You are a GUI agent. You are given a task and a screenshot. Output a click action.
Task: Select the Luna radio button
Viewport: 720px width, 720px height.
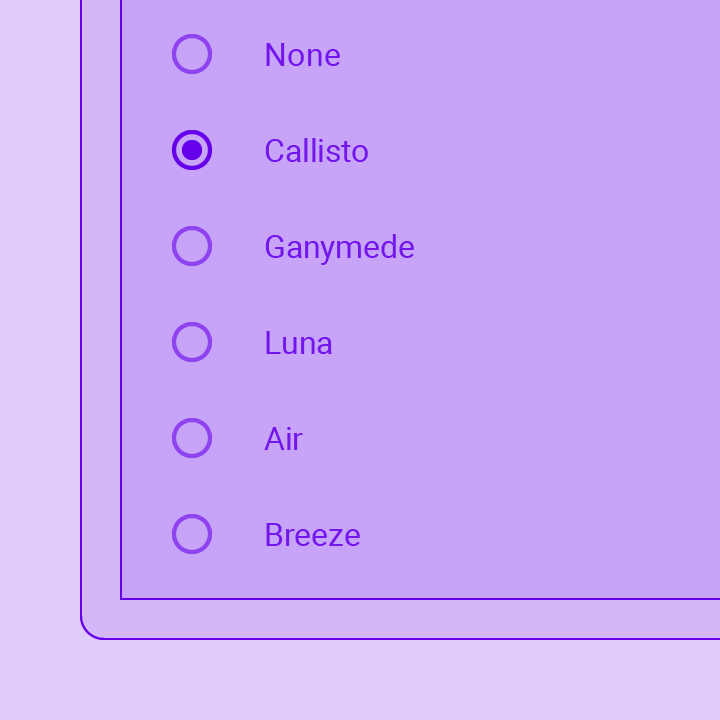point(192,342)
